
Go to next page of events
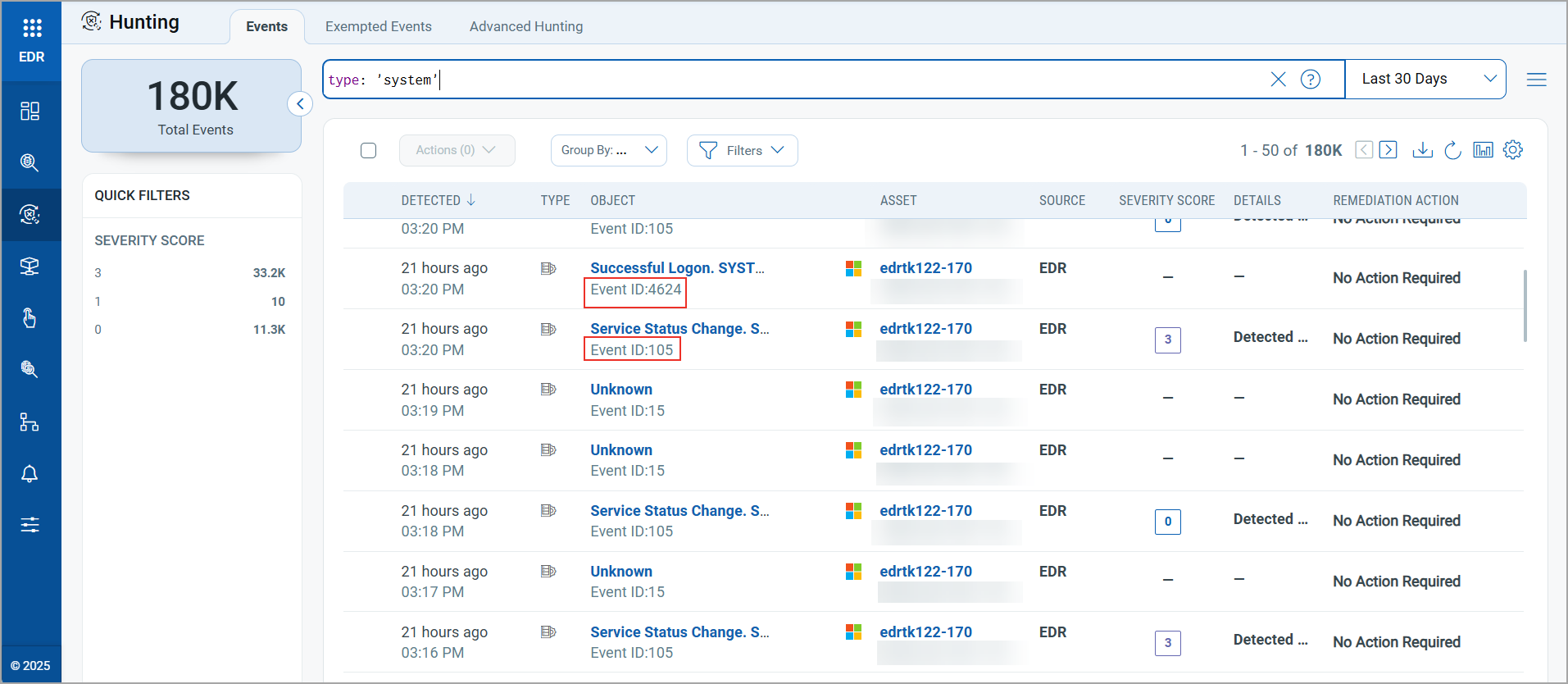(1388, 150)
